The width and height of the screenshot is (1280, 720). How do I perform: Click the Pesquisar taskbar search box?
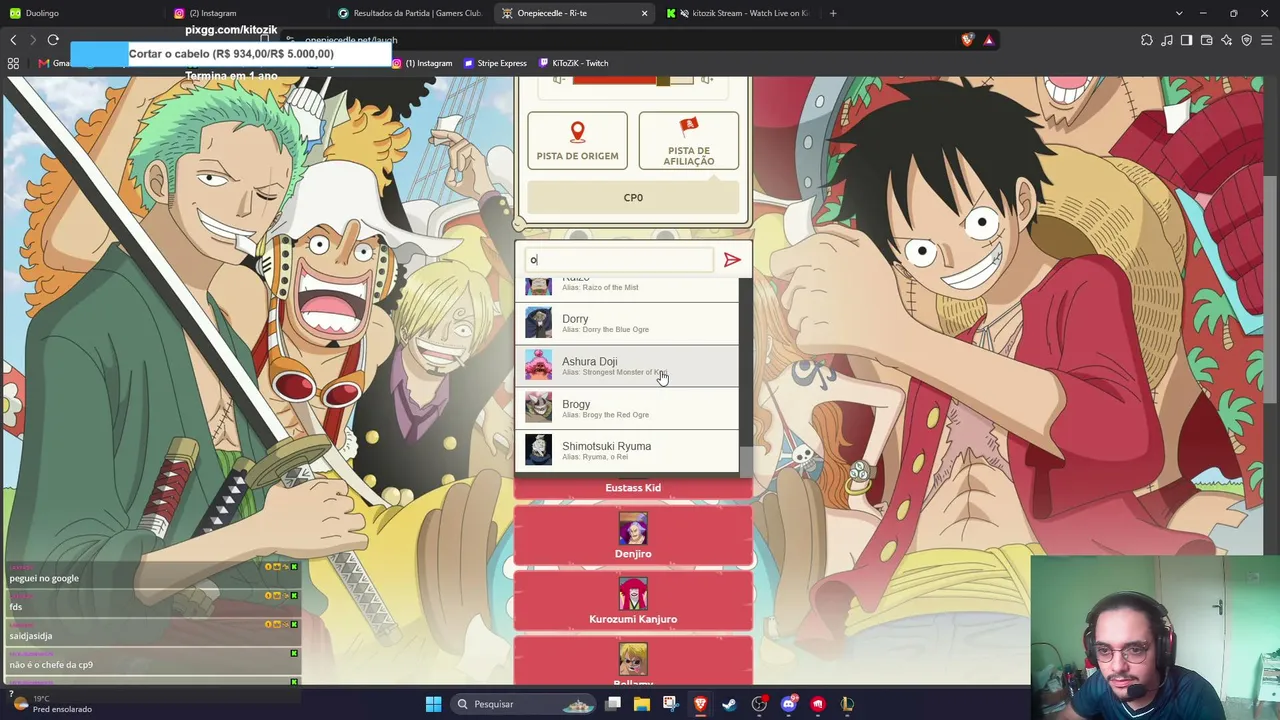click(524, 704)
